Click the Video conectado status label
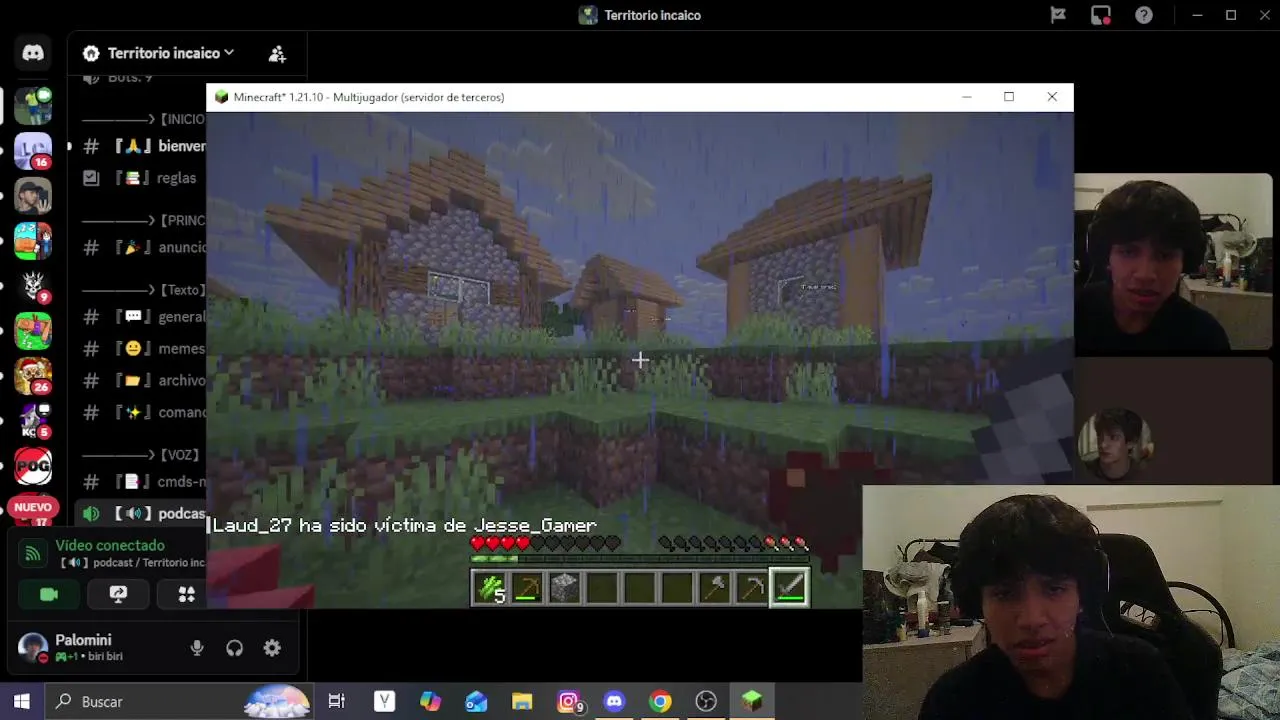 (x=110, y=545)
